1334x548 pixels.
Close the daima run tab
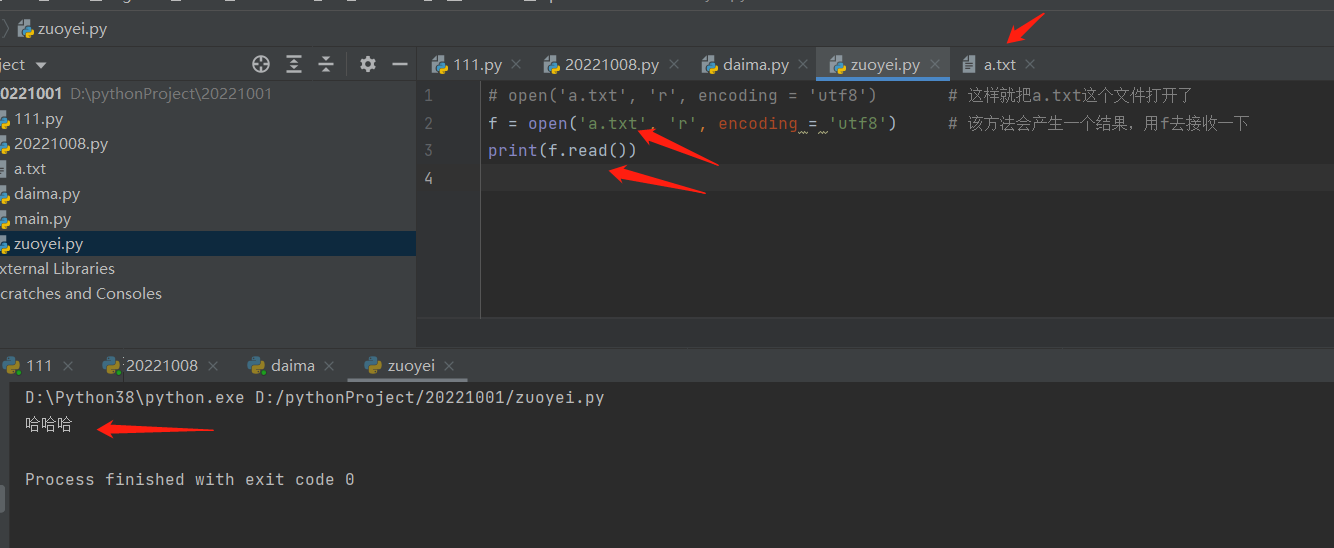330,366
